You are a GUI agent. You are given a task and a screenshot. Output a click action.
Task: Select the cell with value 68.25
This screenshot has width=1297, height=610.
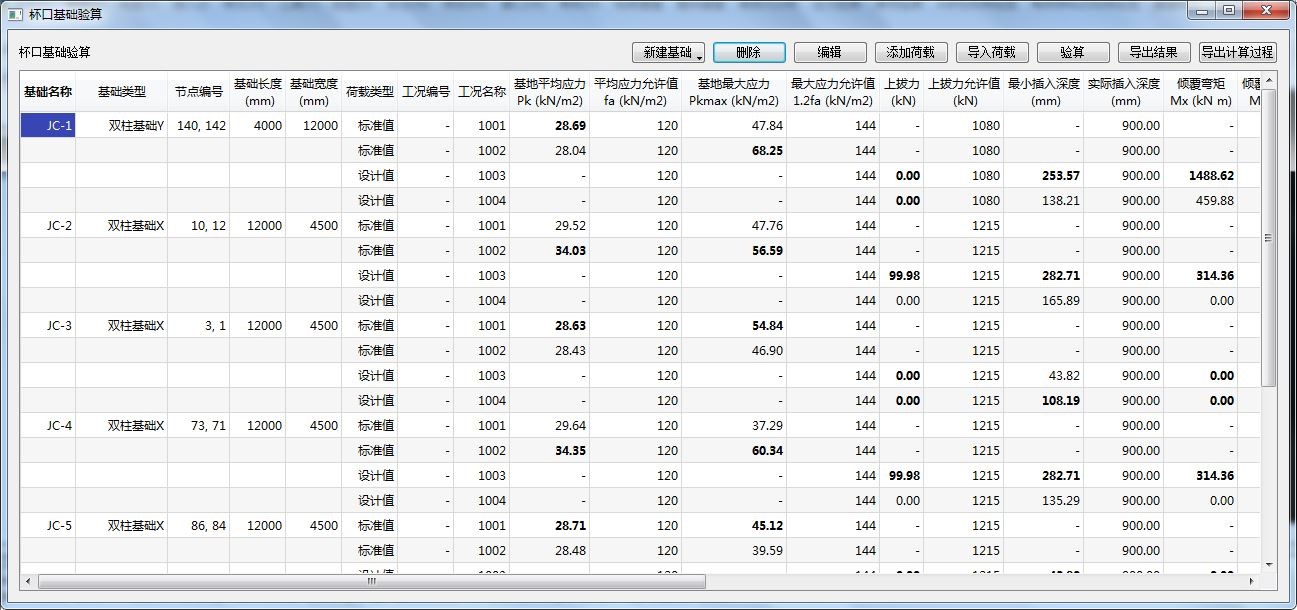pyautogui.click(x=733, y=151)
